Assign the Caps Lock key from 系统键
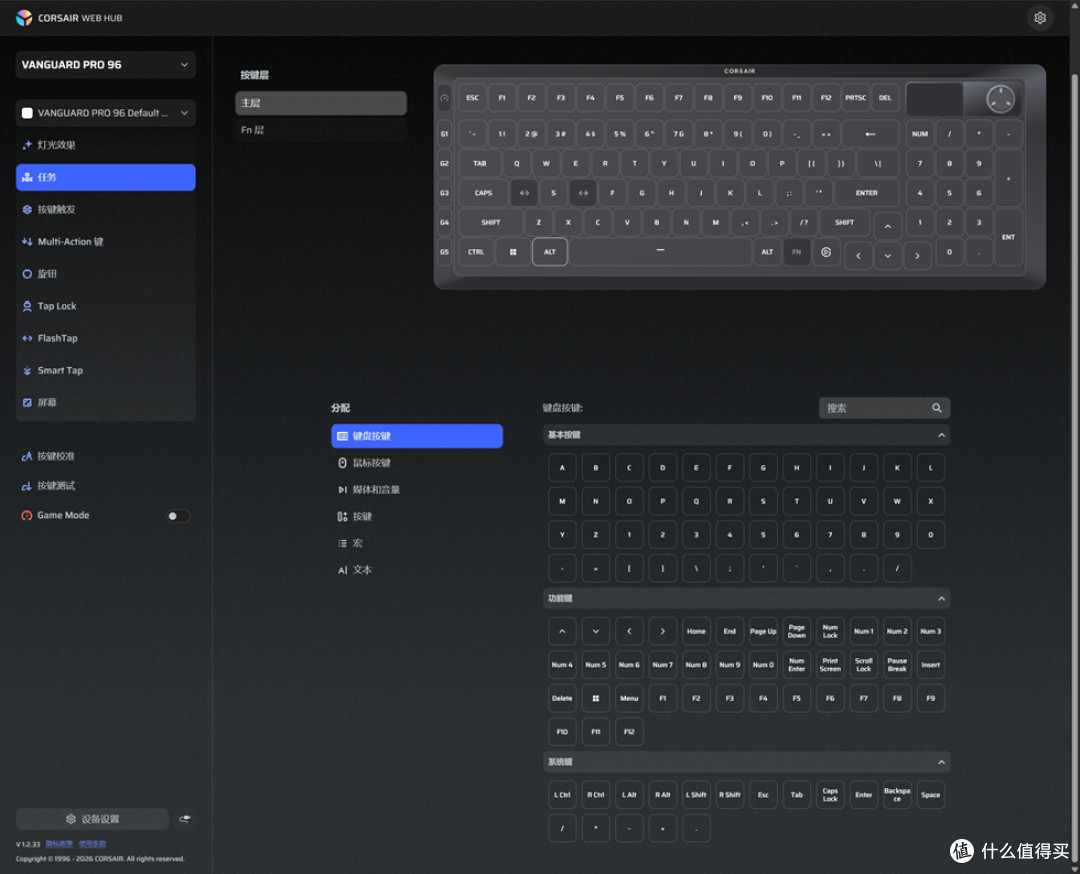The width and height of the screenshot is (1080, 874). [x=830, y=795]
